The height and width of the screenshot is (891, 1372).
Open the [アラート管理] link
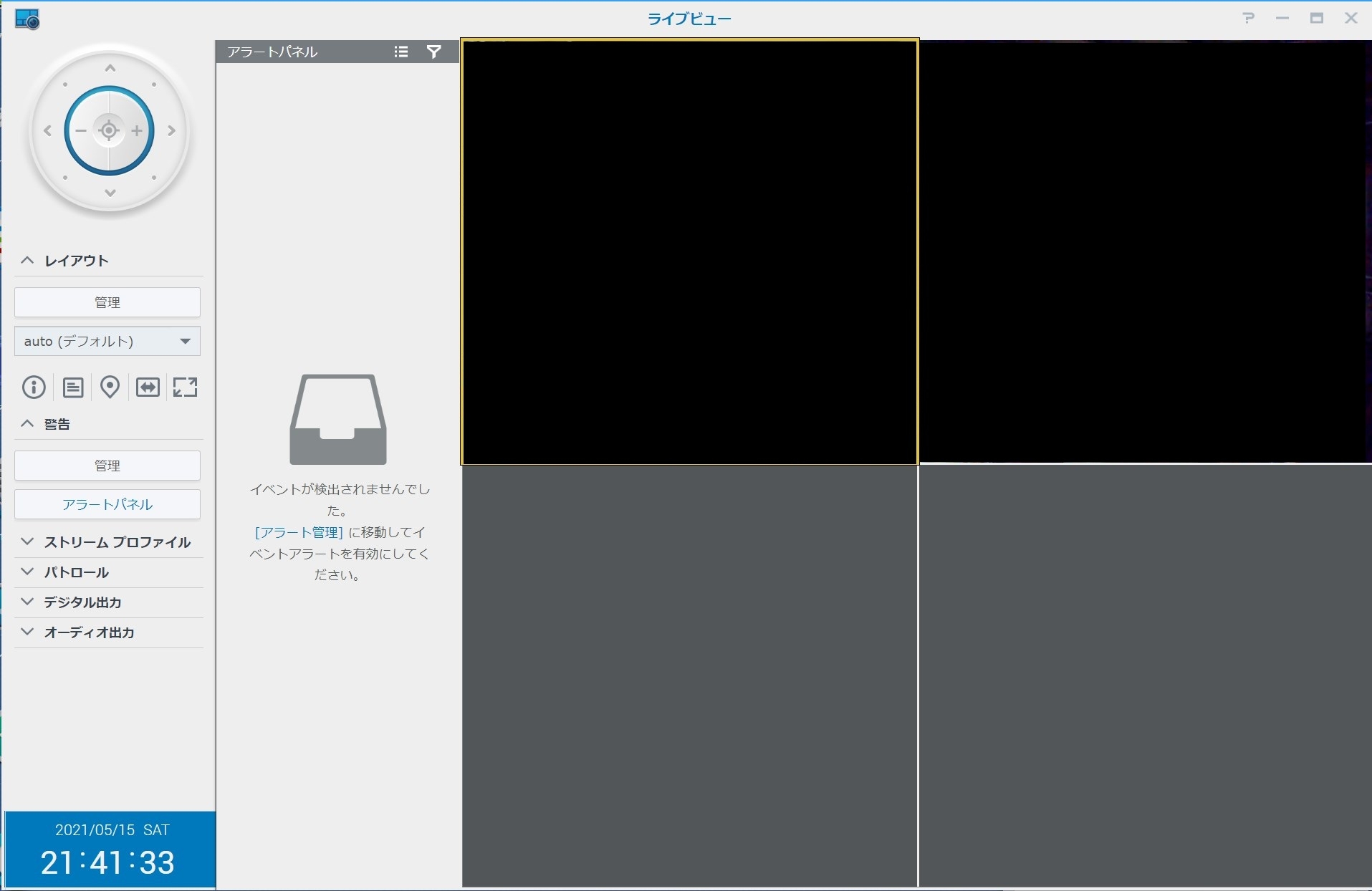pos(299,532)
